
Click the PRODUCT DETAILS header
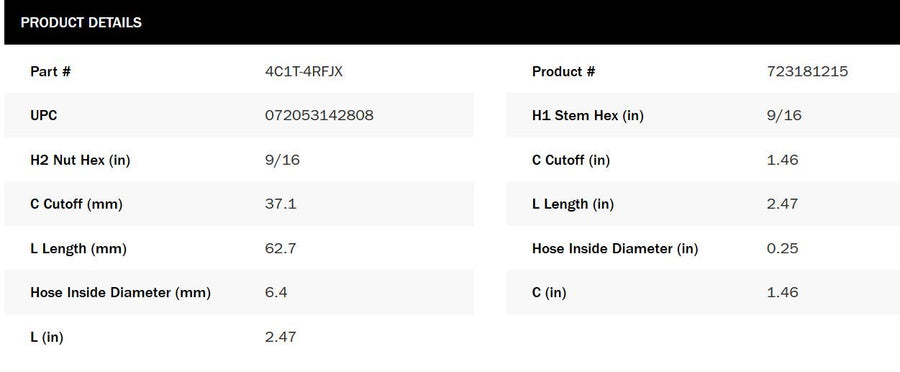[x=81, y=22]
